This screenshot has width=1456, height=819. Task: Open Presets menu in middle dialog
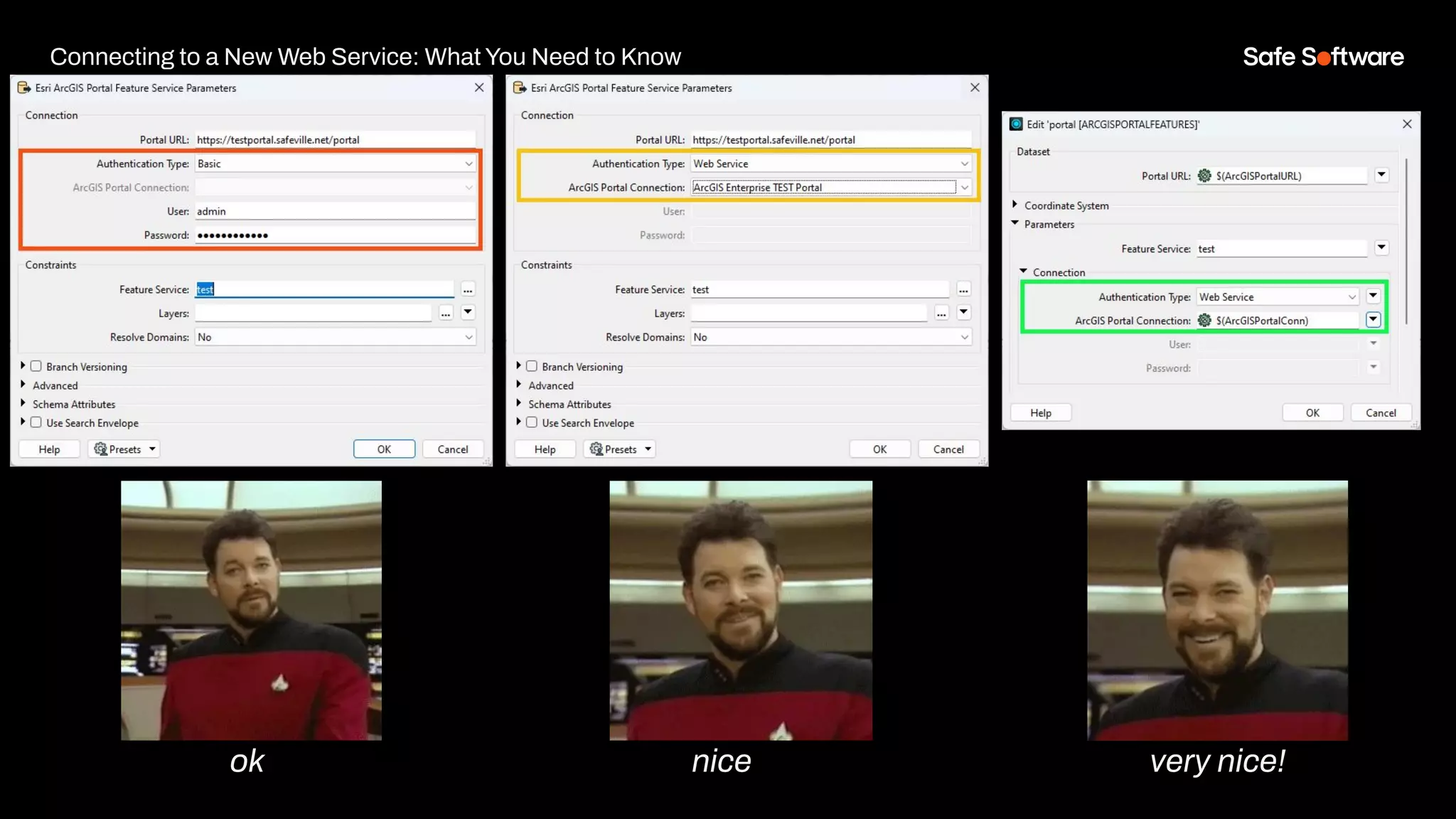point(619,449)
